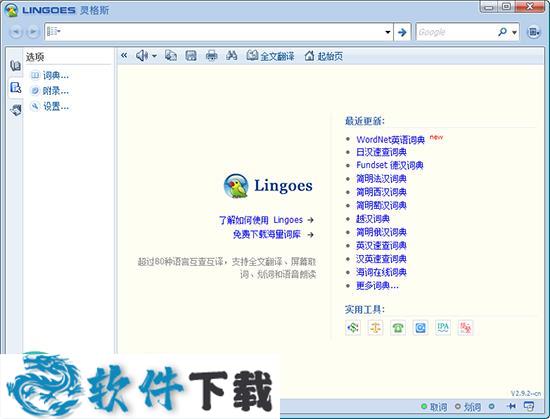550x419 pixels.
Task: Open the currency converter tool icon
Action: [x=353, y=328]
